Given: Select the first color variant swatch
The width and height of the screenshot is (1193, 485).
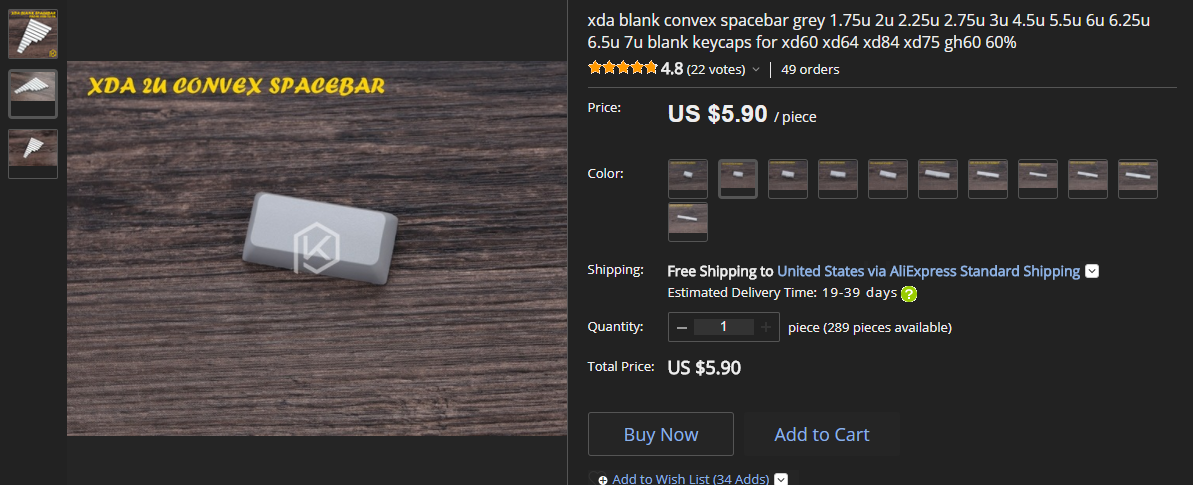Looking at the screenshot, I should click(688, 178).
